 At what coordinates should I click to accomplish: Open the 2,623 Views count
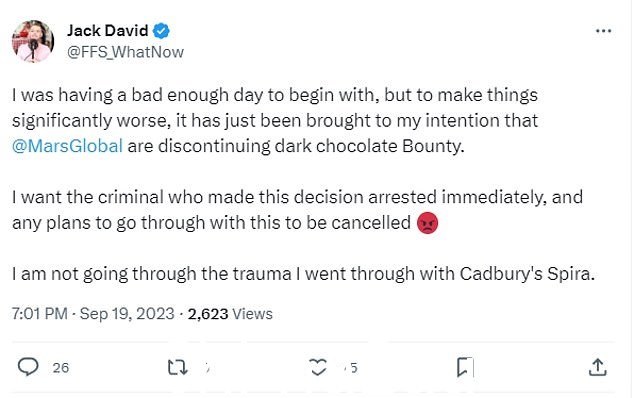click(x=230, y=314)
